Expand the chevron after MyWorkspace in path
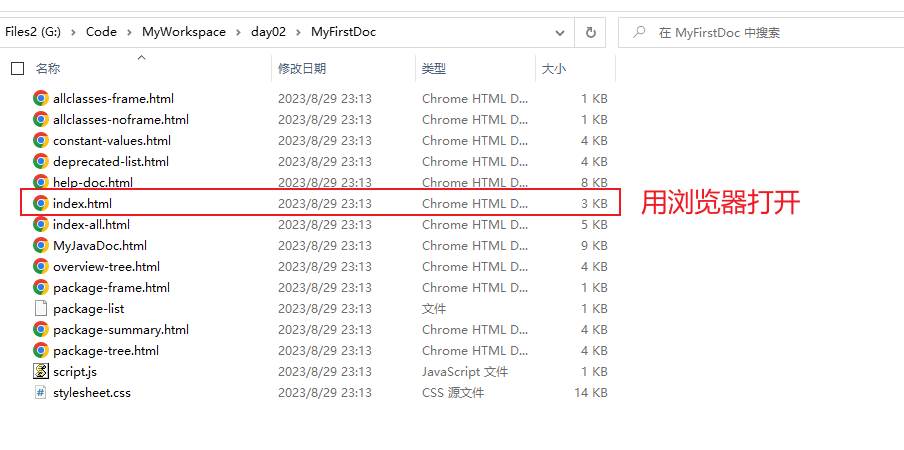The width and height of the screenshot is (904, 450). click(238, 32)
